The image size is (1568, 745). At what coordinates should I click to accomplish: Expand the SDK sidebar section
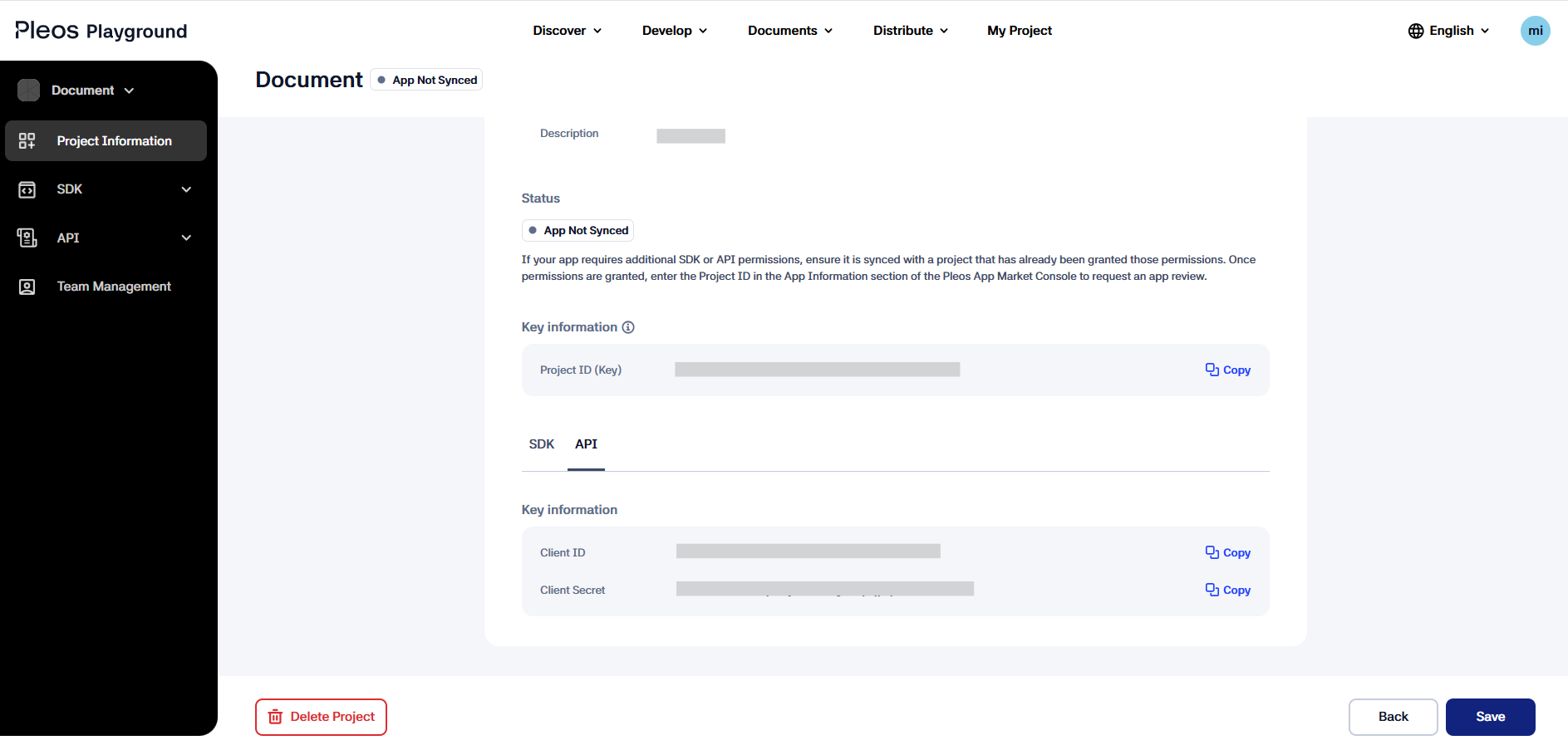[186, 189]
